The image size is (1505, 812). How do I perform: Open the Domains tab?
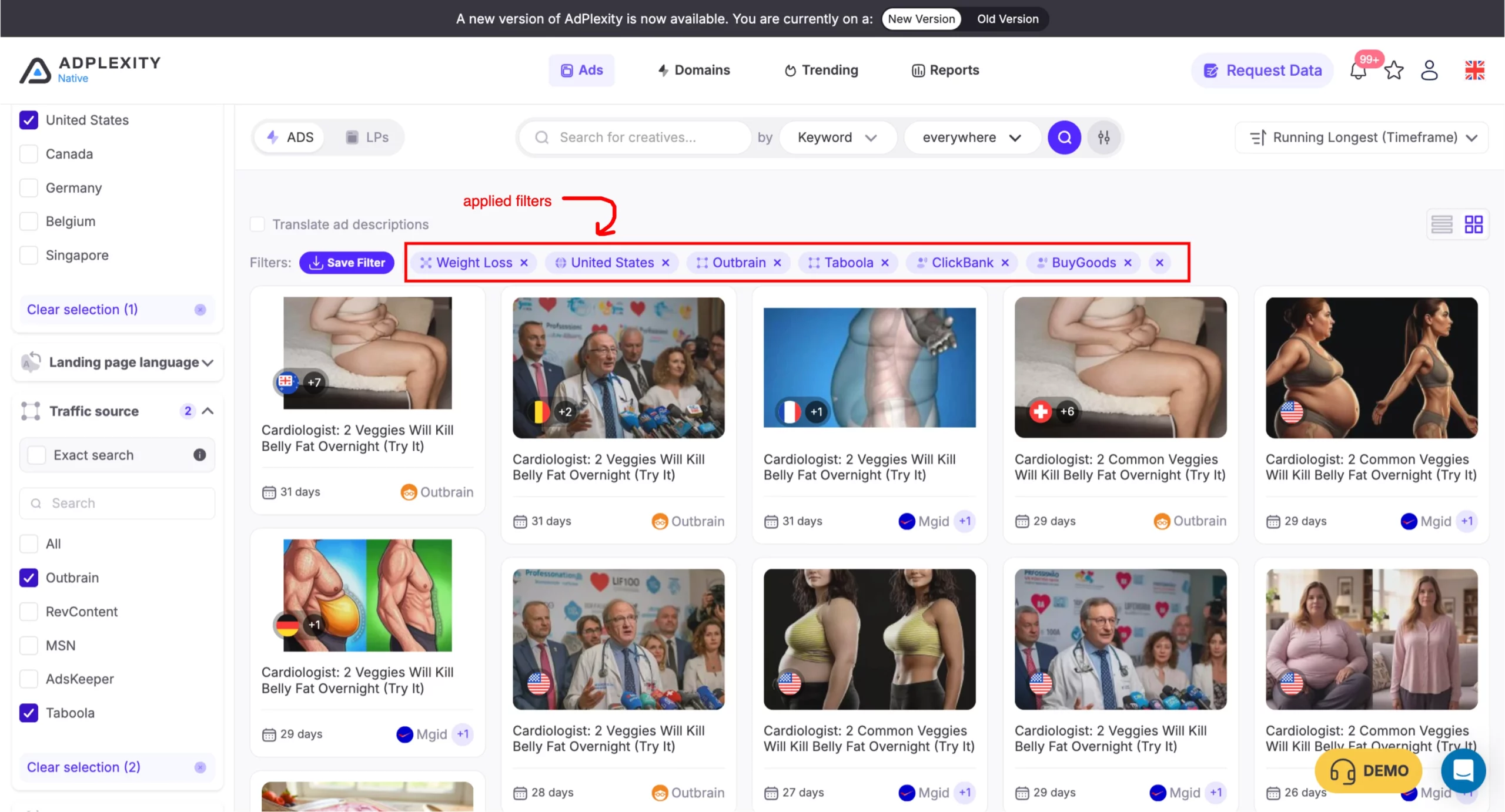(694, 71)
